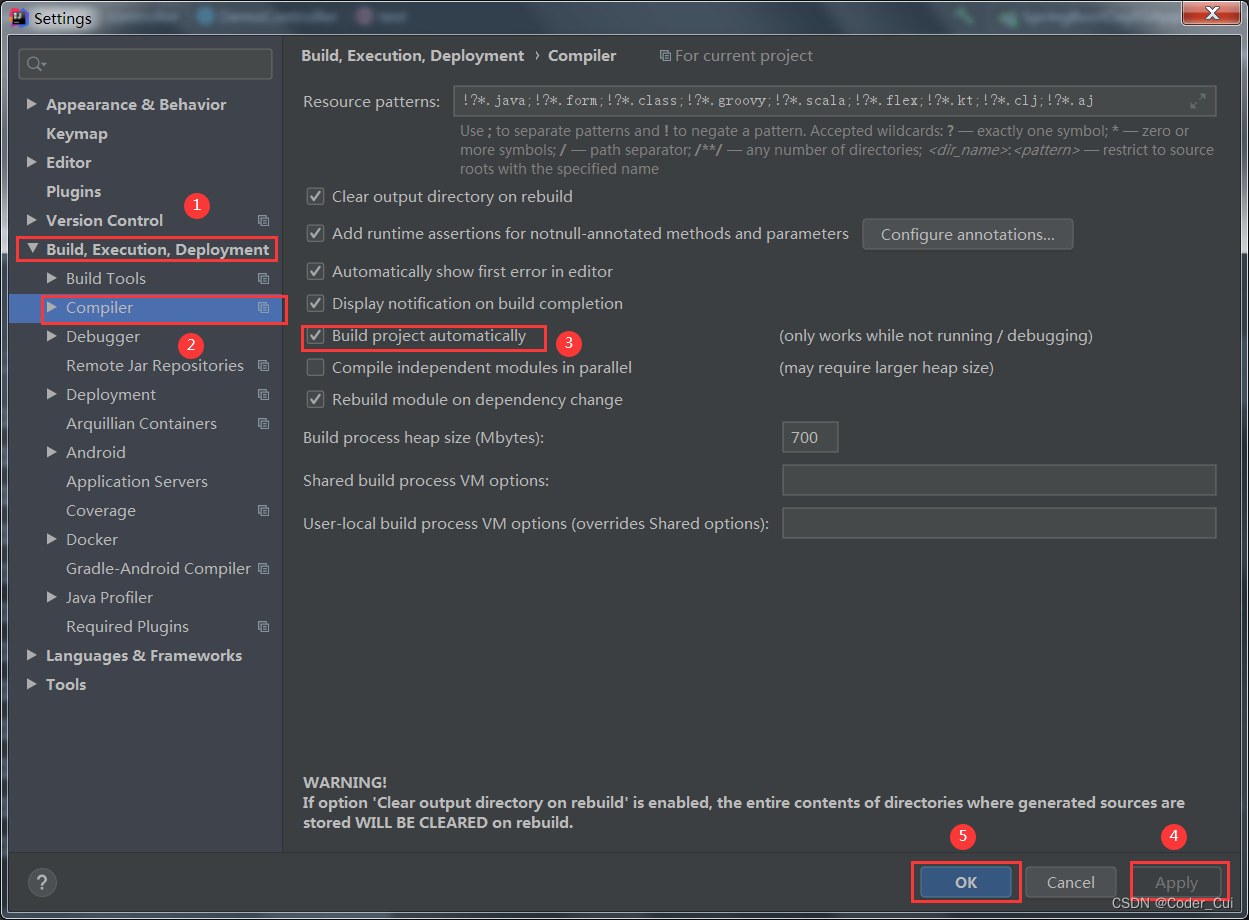Select Application Servers in the tree
The height and width of the screenshot is (920, 1249).
137,482
